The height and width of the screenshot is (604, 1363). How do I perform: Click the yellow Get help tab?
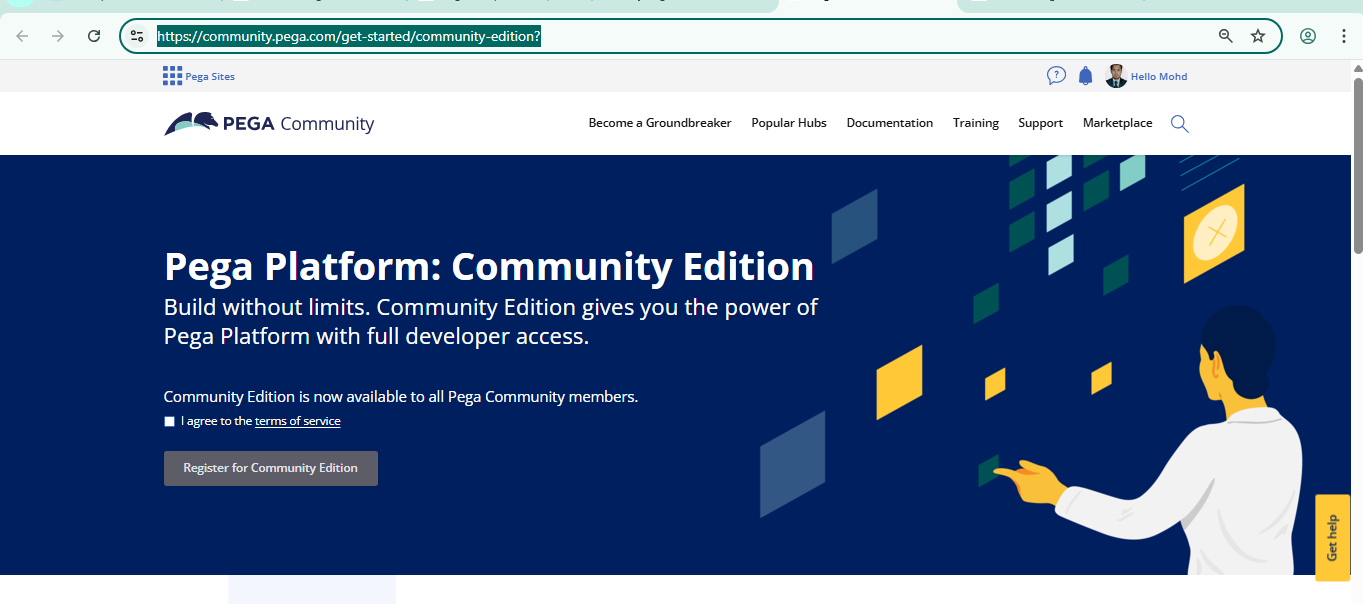coord(1332,538)
